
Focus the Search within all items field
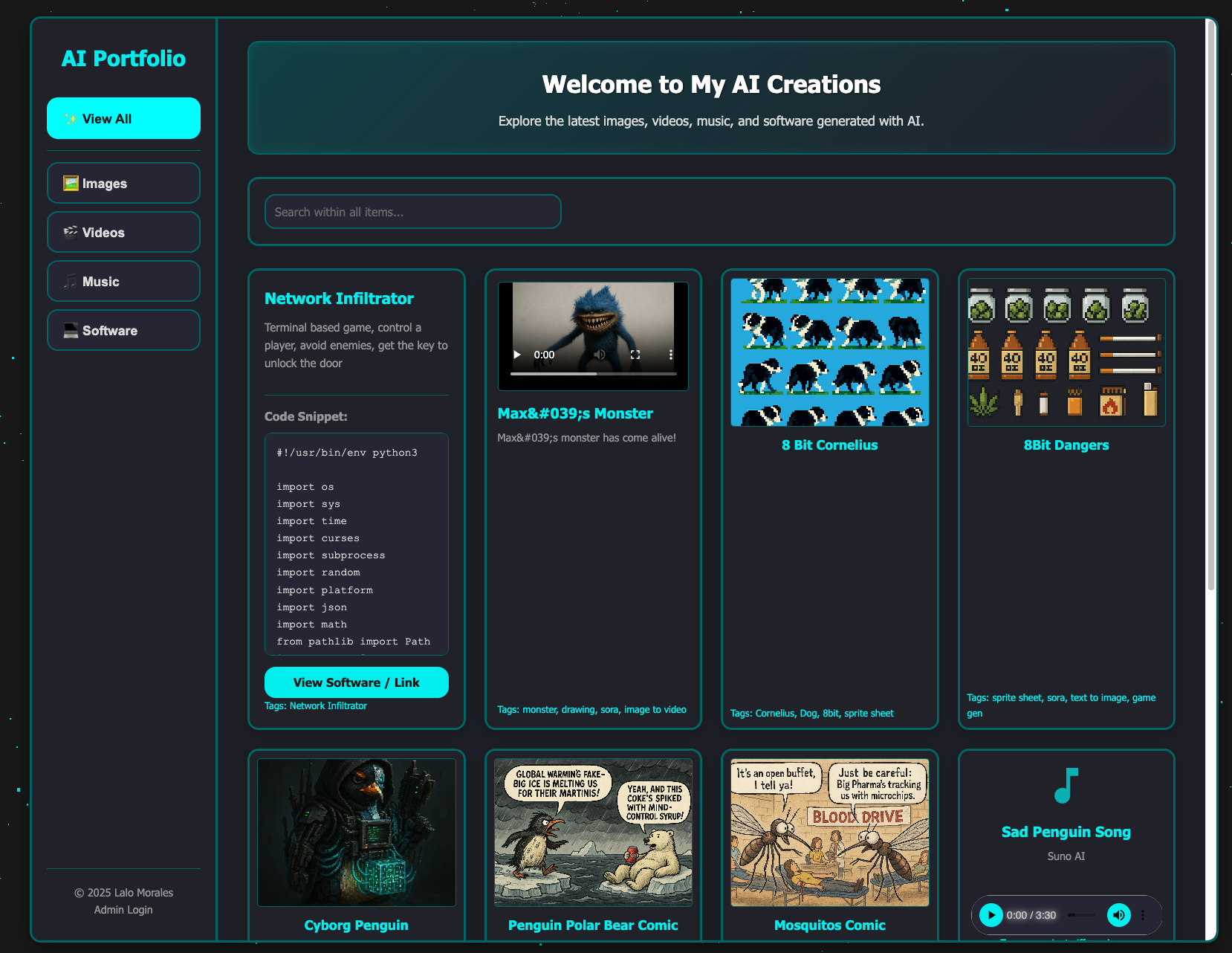click(412, 212)
